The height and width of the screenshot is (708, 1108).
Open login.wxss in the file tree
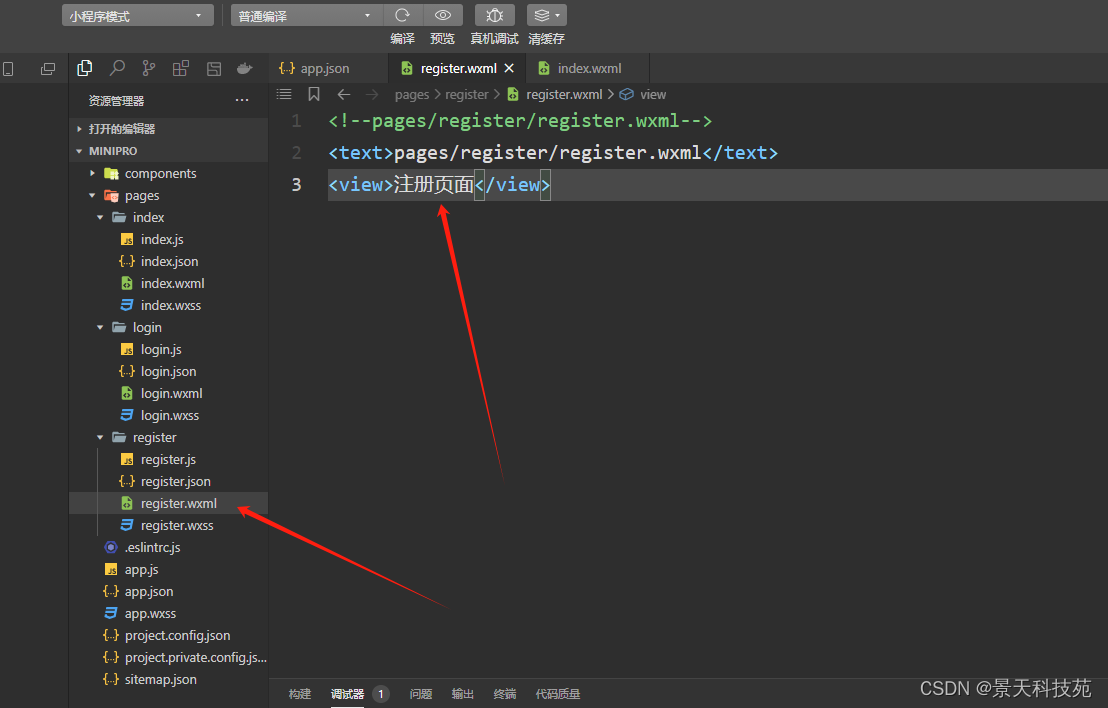pyautogui.click(x=169, y=415)
